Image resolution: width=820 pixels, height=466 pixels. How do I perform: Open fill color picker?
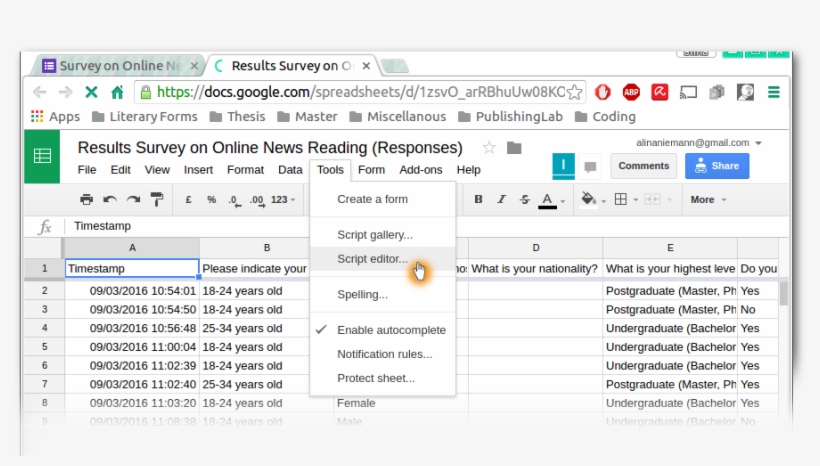click(x=588, y=199)
